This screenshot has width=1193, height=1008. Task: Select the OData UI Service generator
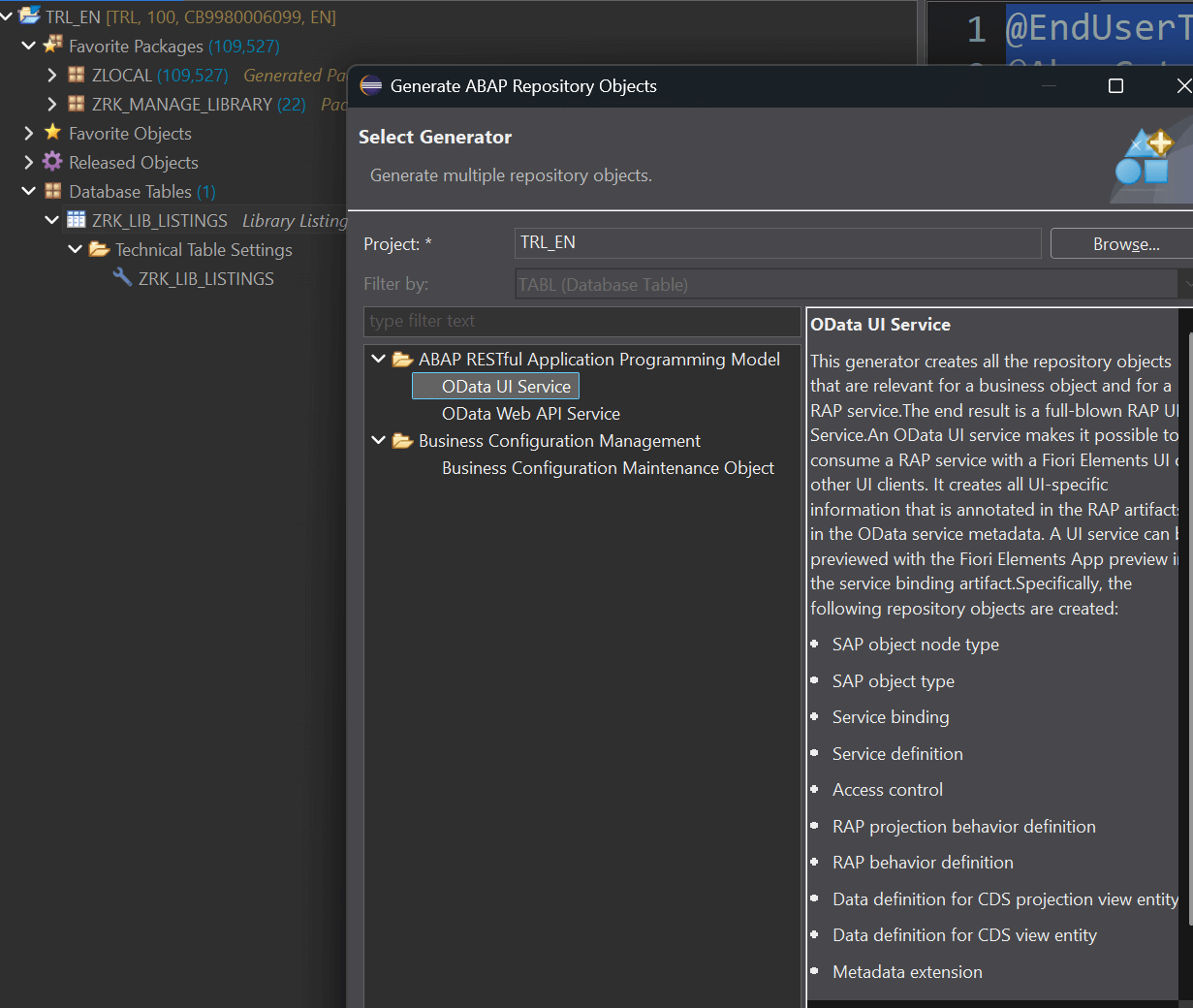coord(506,387)
